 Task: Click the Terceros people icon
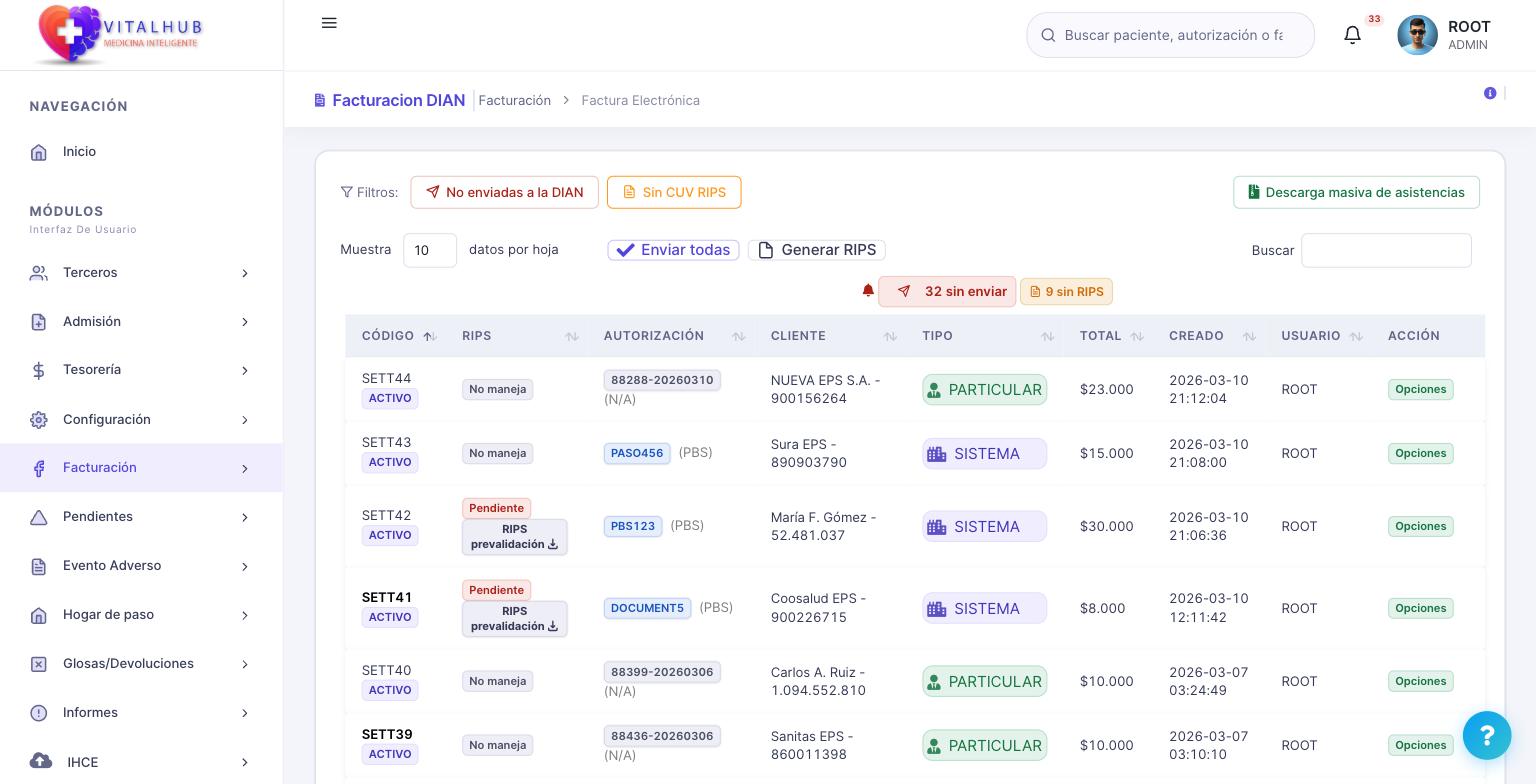click(x=39, y=273)
